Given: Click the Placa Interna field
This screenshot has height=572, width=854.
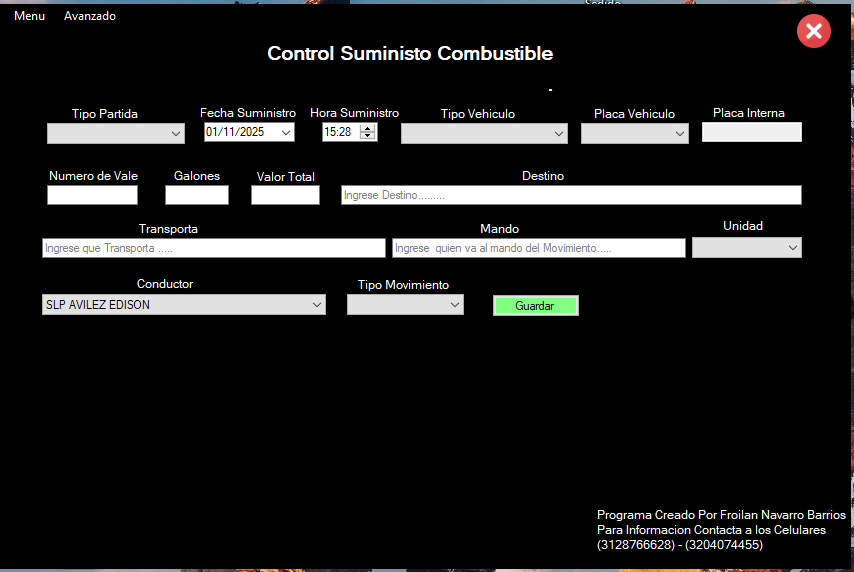Looking at the screenshot, I should [x=751, y=132].
